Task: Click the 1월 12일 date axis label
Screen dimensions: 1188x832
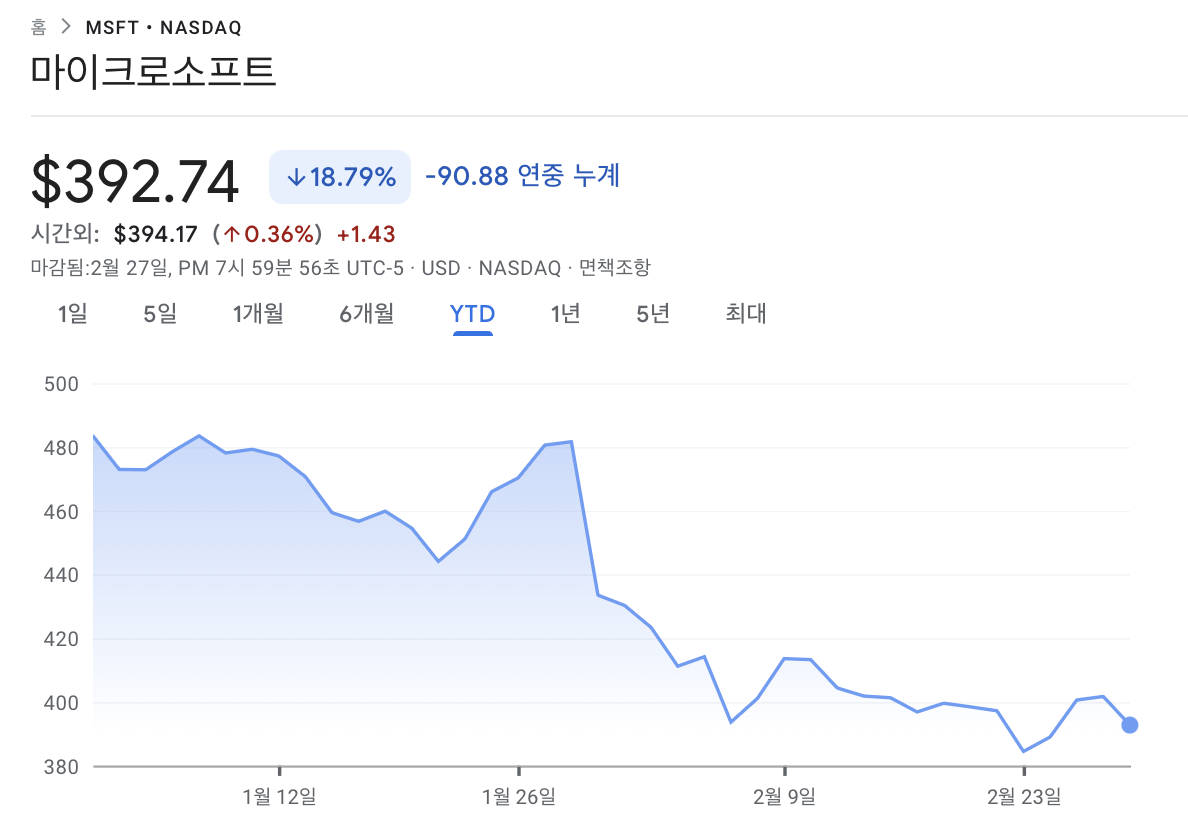Action: point(279,797)
